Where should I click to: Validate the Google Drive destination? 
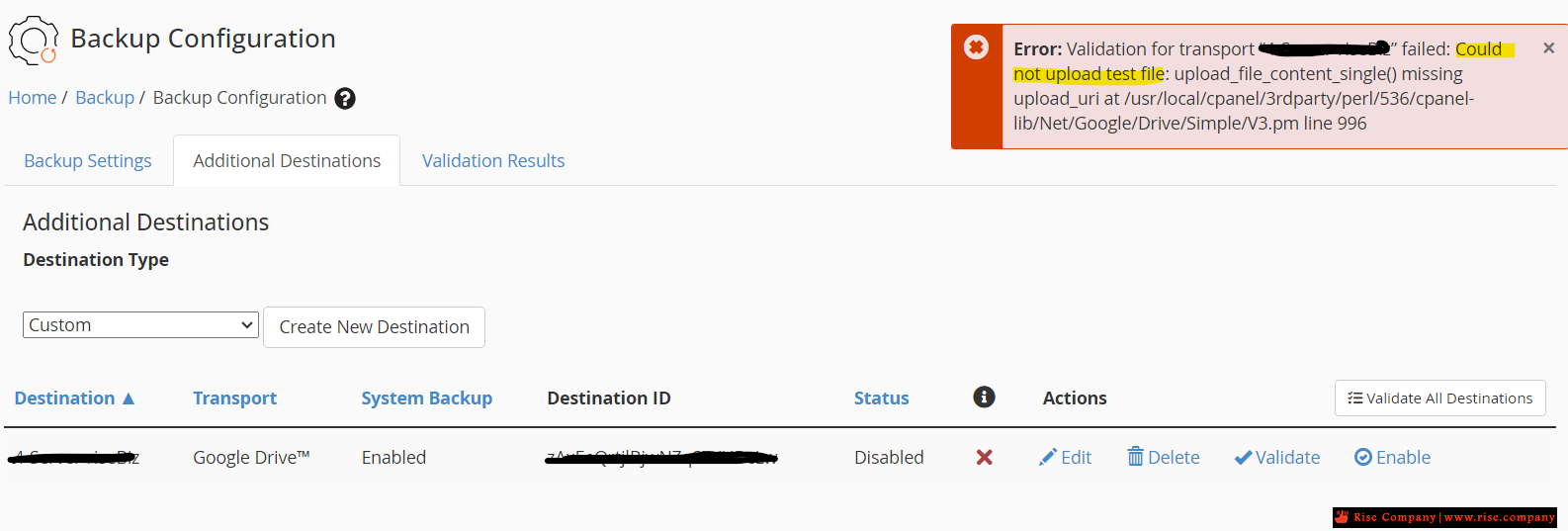point(1277,457)
